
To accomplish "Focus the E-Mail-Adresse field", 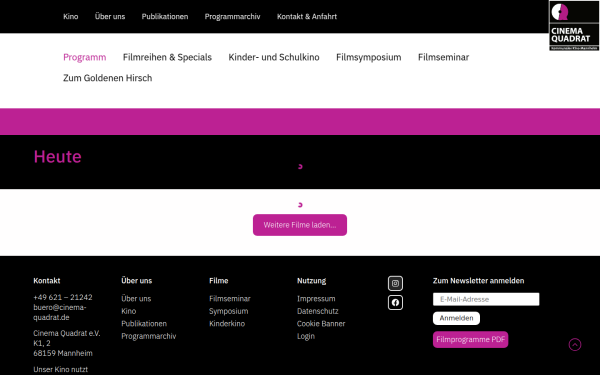I will 486,299.
